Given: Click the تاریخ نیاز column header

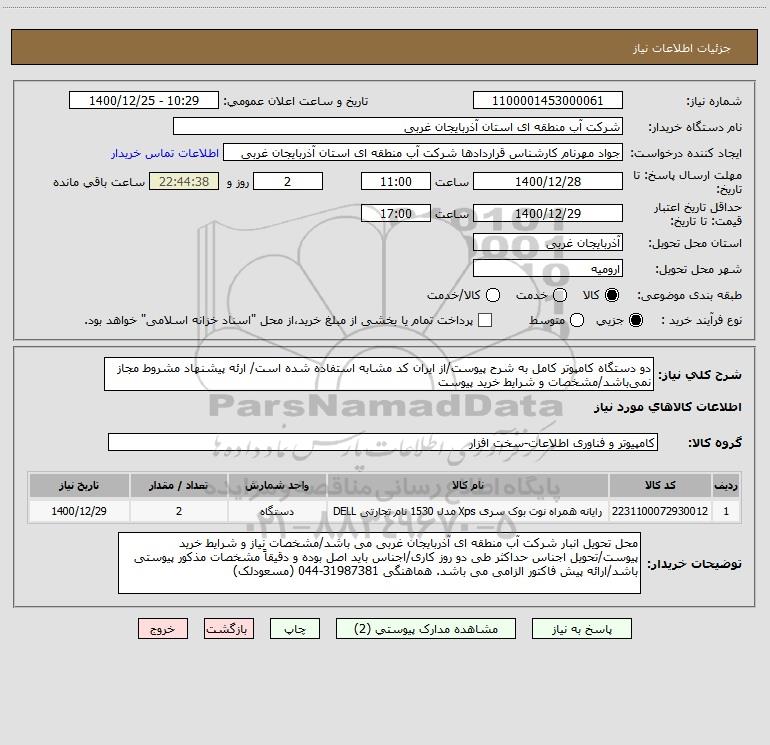Looking at the screenshot, I should (79, 485).
